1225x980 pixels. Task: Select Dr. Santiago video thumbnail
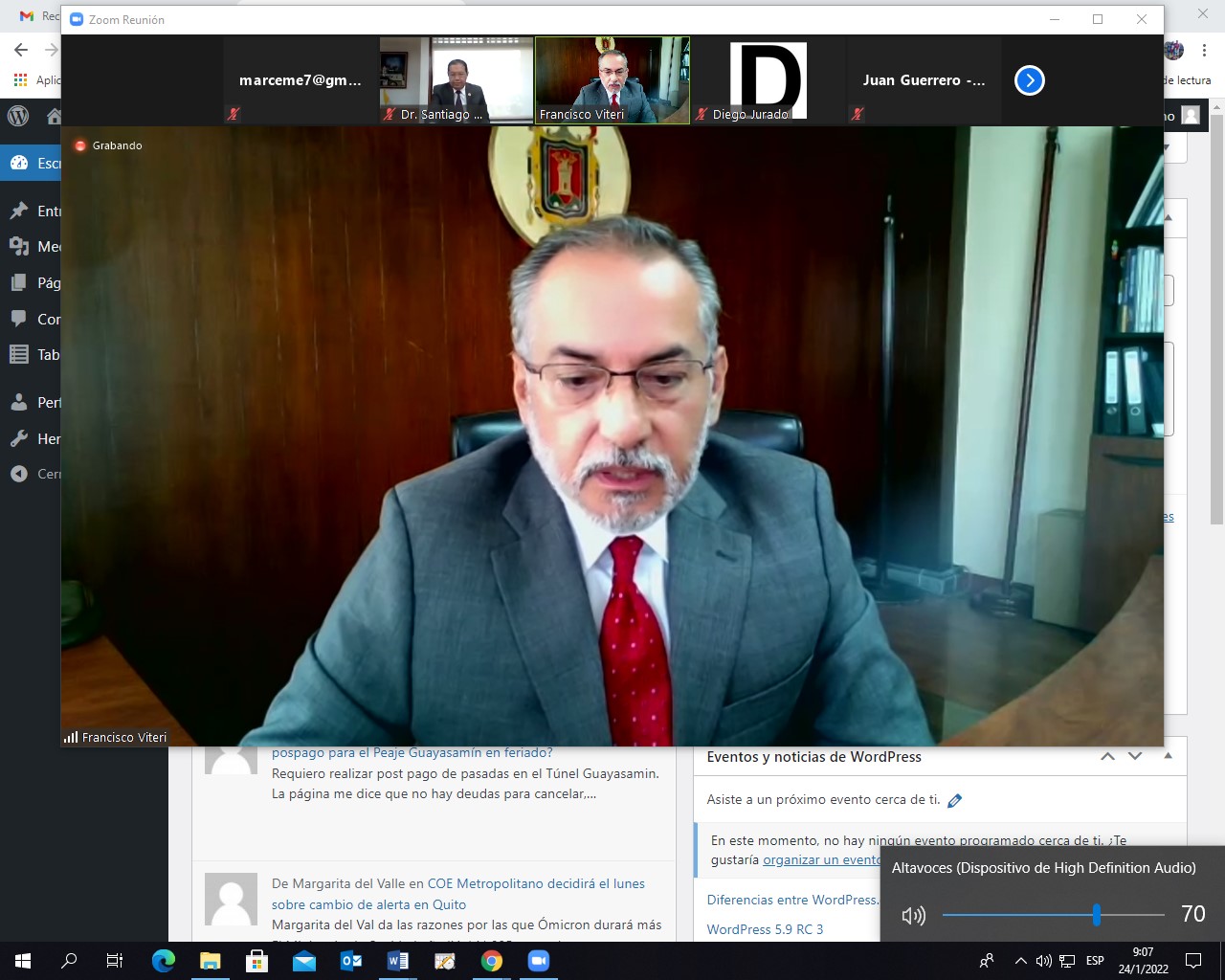tap(457, 80)
